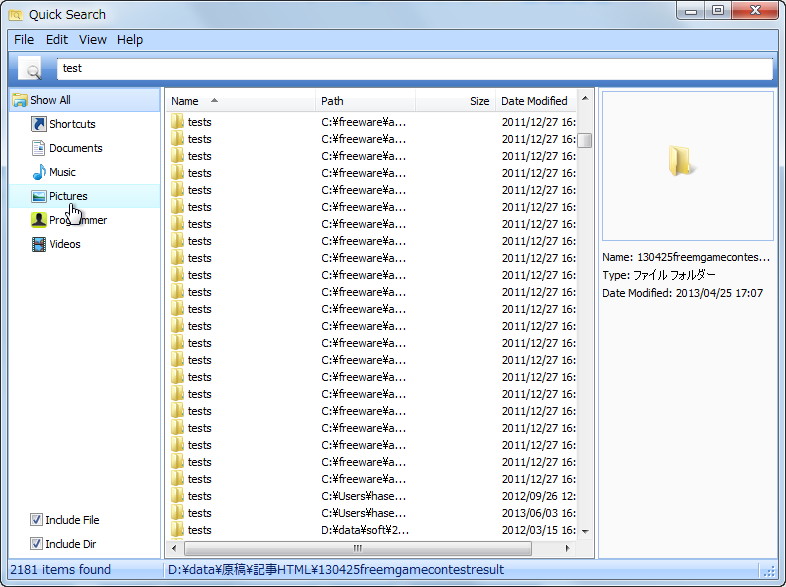Click the horizontal scrollbar thumb
Screen dimensions: 786x587
pyautogui.click(x=357, y=548)
